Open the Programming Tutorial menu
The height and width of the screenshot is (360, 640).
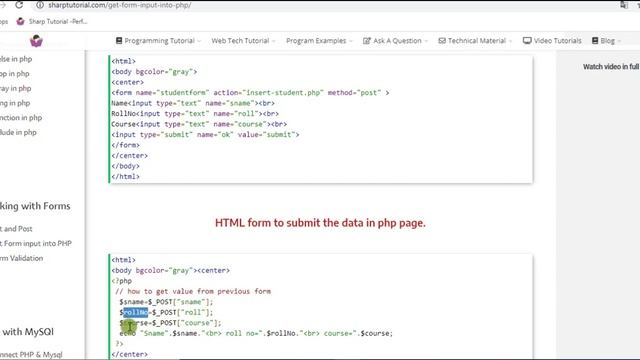(x=159, y=41)
